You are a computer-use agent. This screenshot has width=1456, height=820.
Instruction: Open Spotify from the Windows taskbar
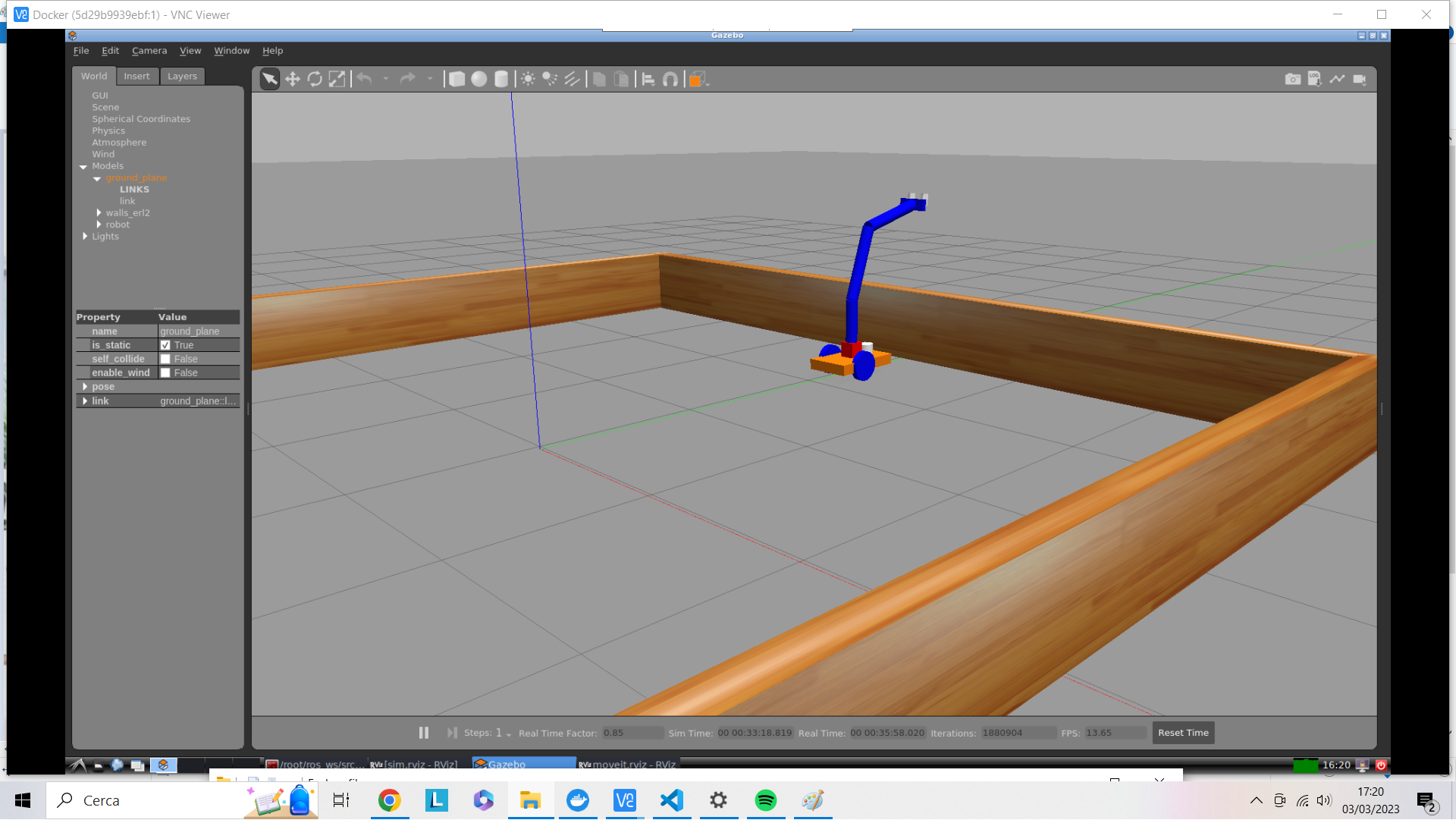765,800
